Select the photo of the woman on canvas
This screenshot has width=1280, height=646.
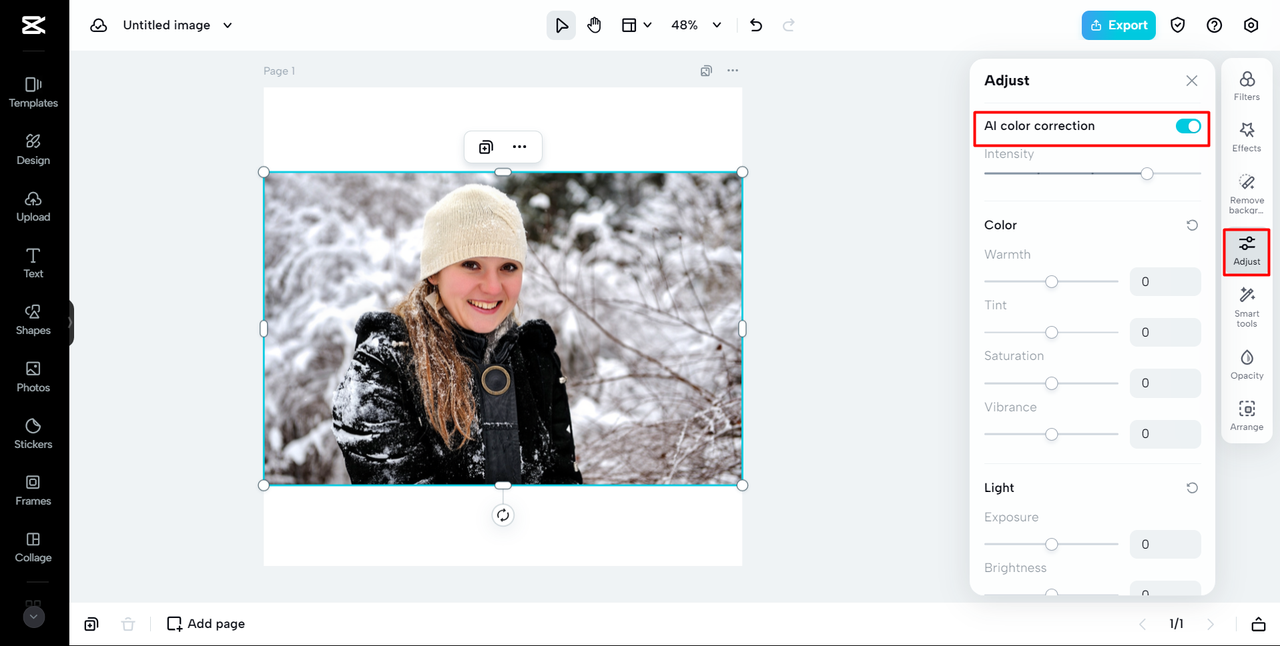point(503,329)
